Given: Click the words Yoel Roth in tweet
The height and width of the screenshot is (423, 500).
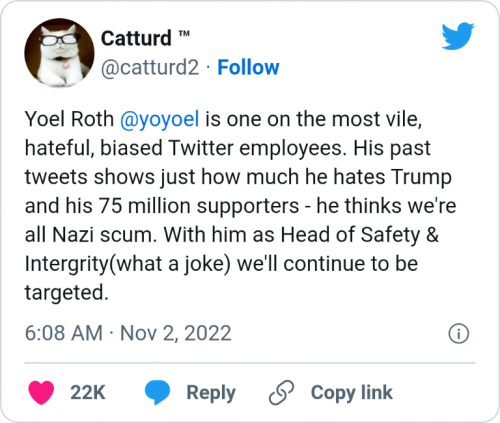Looking at the screenshot, I should (69, 119).
